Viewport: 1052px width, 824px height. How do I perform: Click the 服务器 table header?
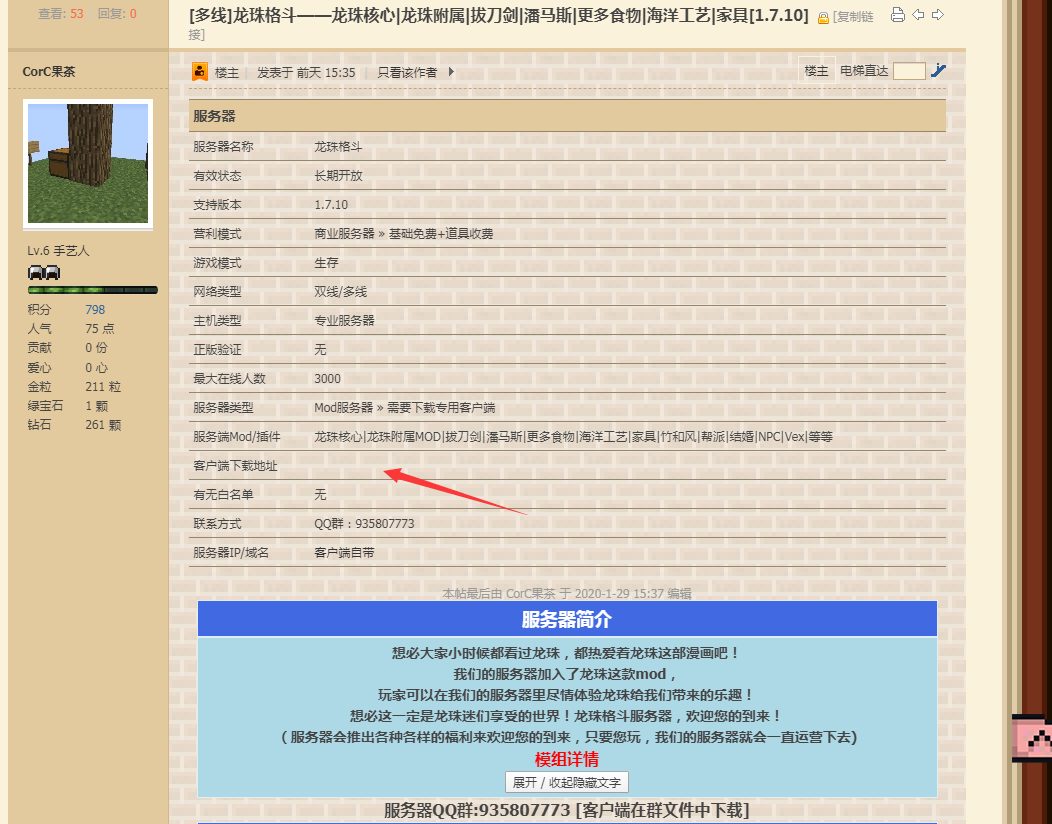tap(567, 115)
